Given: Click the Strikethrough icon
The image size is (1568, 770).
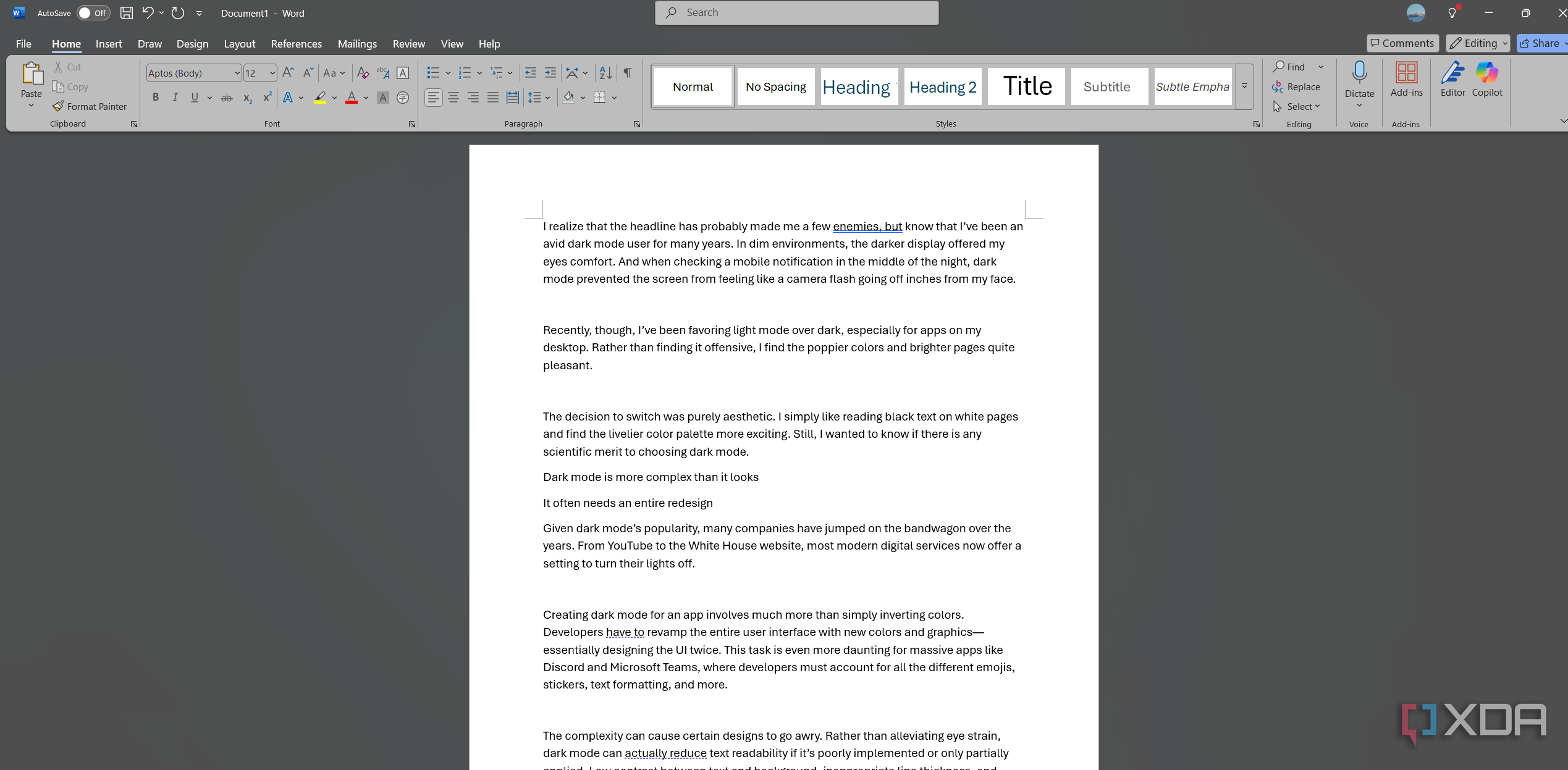Looking at the screenshot, I should 227,98.
